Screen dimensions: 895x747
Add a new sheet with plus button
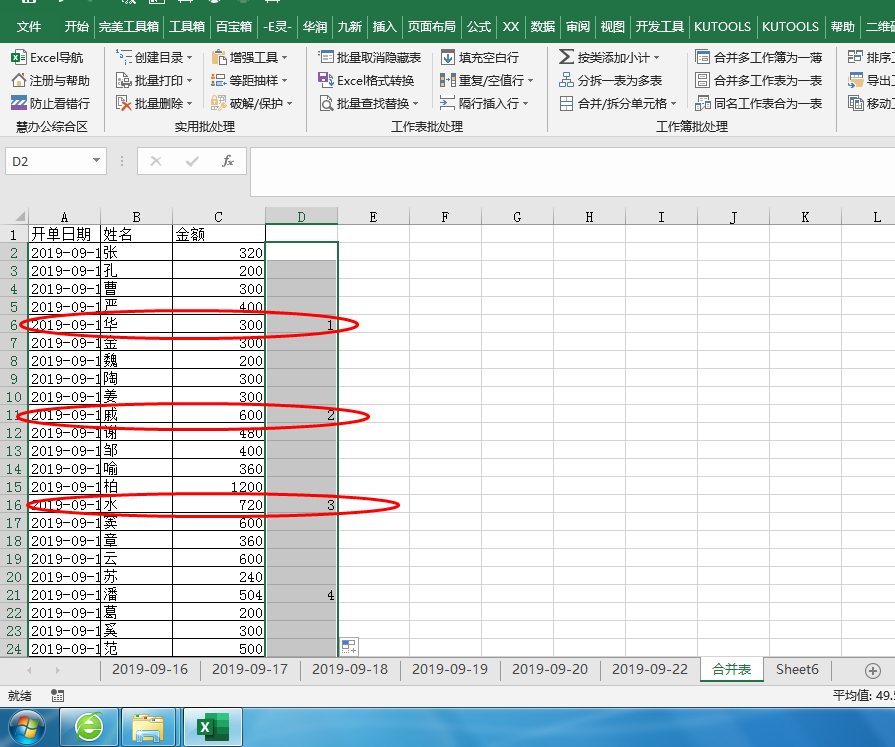coord(872,671)
